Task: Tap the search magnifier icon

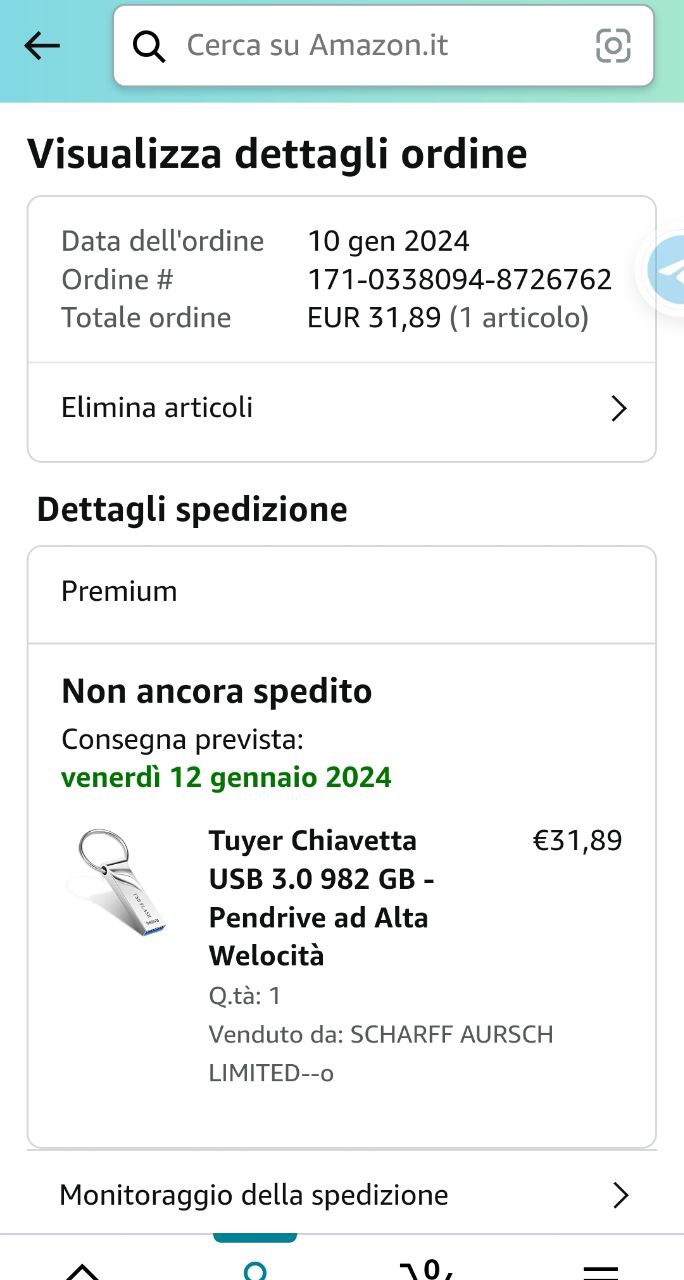Action: 149,46
